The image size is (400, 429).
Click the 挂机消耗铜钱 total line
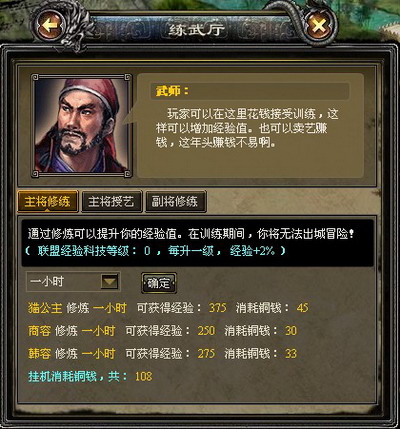coord(90,377)
